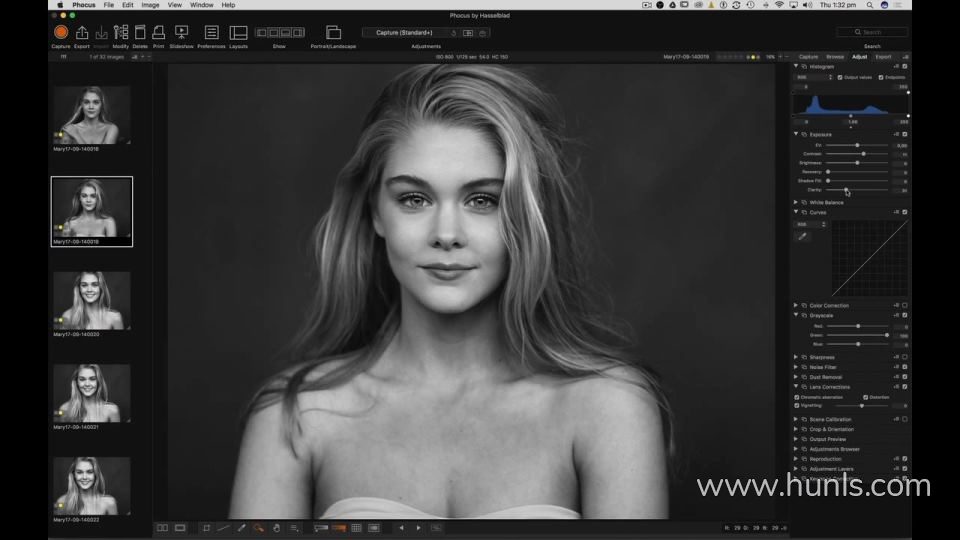Screen dimensions: 960x540
Task: Expand the Noise Filter section
Action: pyautogui.click(x=796, y=367)
